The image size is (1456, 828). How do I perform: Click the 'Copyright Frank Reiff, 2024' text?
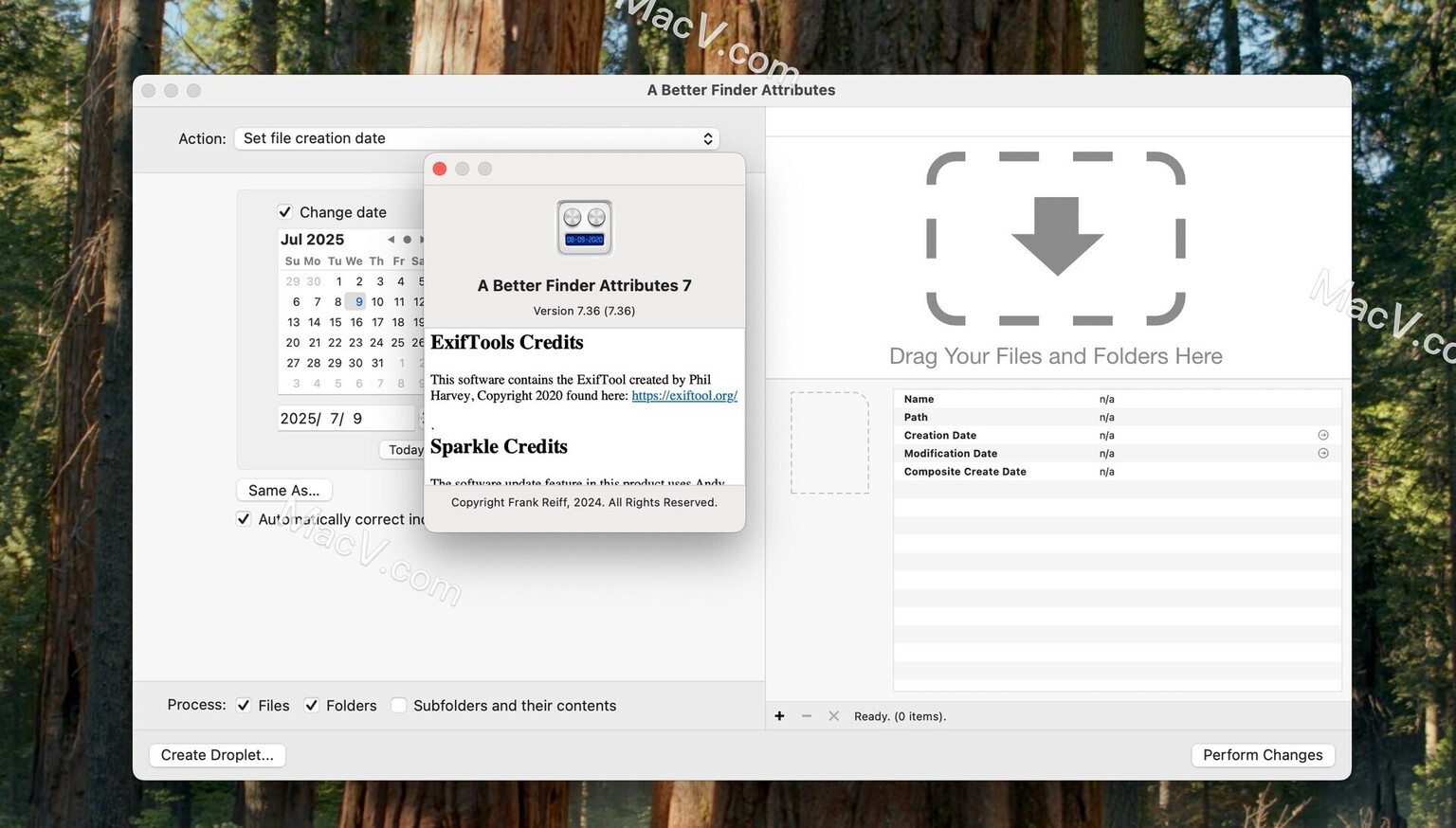point(526,502)
